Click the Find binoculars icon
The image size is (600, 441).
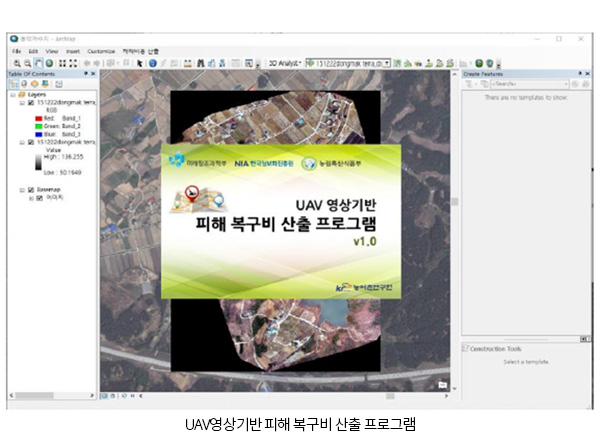tap(200, 62)
